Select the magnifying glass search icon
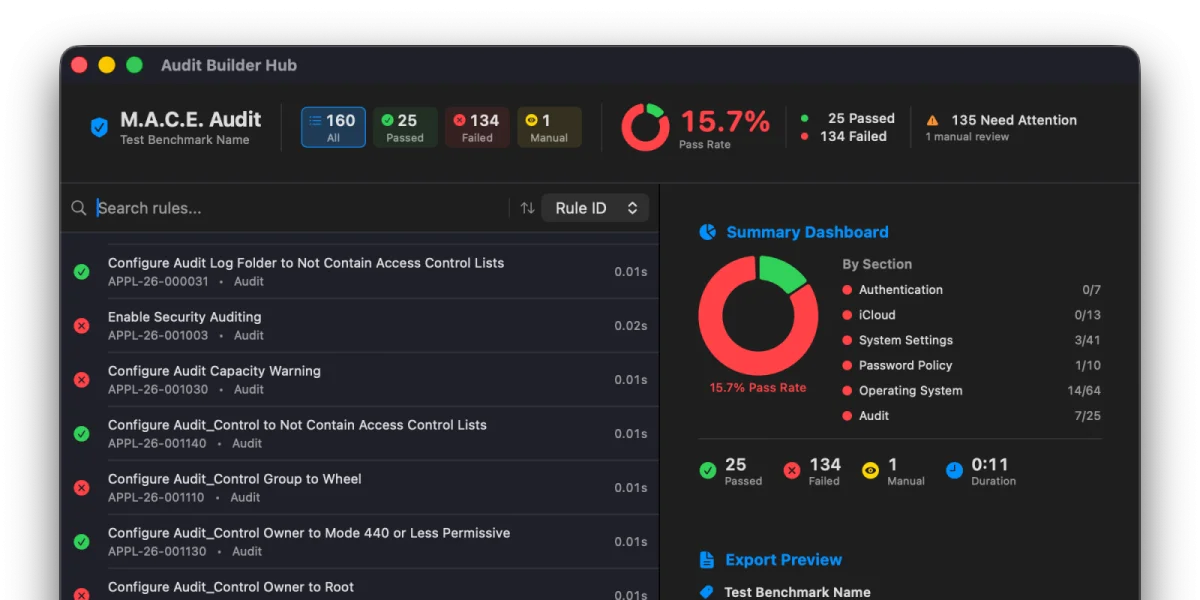Image resolution: width=1200 pixels, height=600 pixels. click(78, 208)
